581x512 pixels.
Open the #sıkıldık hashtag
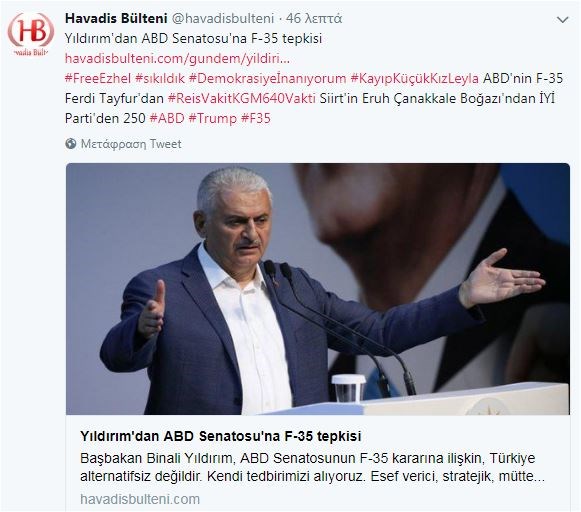click(160, 79)
